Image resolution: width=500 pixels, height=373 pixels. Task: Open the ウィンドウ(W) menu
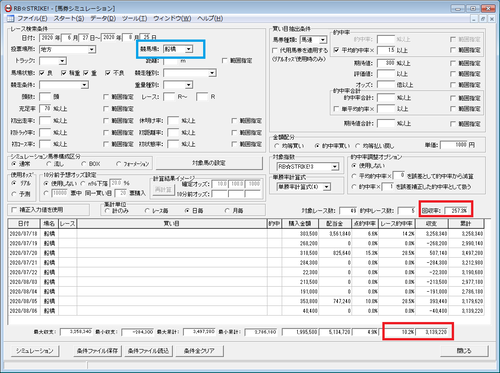(x=172, y=18)
